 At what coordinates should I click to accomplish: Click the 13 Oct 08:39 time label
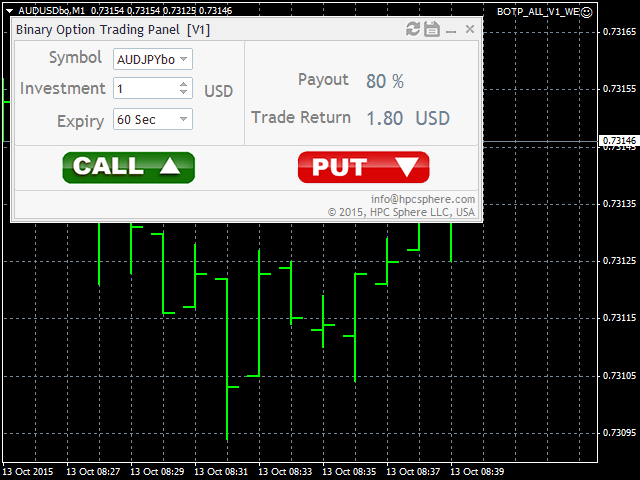[477, 472]
